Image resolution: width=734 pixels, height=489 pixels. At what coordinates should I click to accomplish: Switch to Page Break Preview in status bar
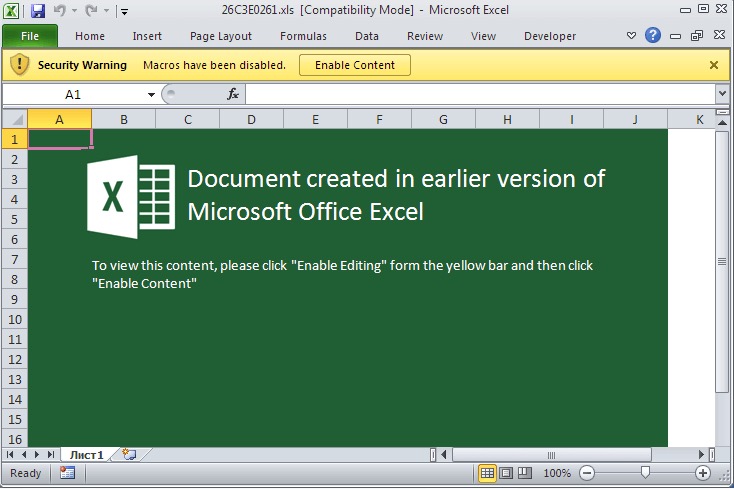[524, 473]
